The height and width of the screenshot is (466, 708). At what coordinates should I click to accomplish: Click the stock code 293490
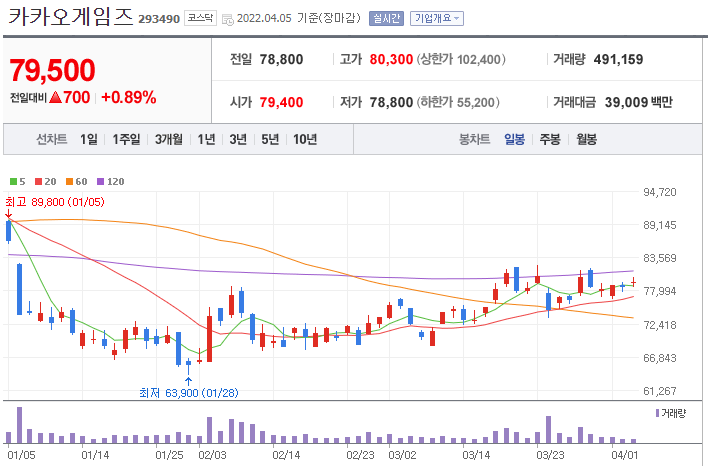(x=159, y=19)
